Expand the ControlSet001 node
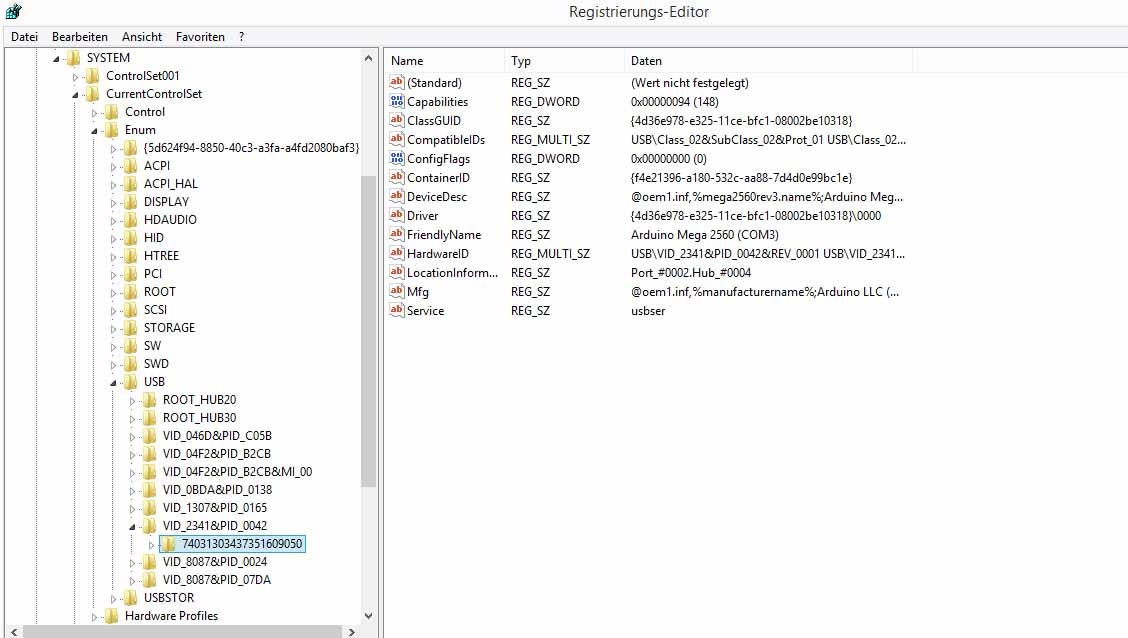1128x638 pixels. point(76,76)
